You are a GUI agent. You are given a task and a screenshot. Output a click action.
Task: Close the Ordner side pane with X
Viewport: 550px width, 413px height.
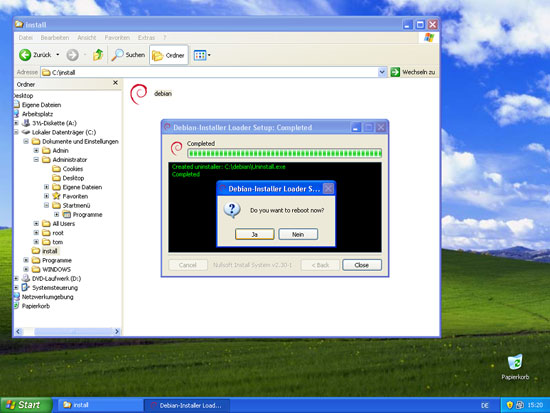[x=115, y=83]
